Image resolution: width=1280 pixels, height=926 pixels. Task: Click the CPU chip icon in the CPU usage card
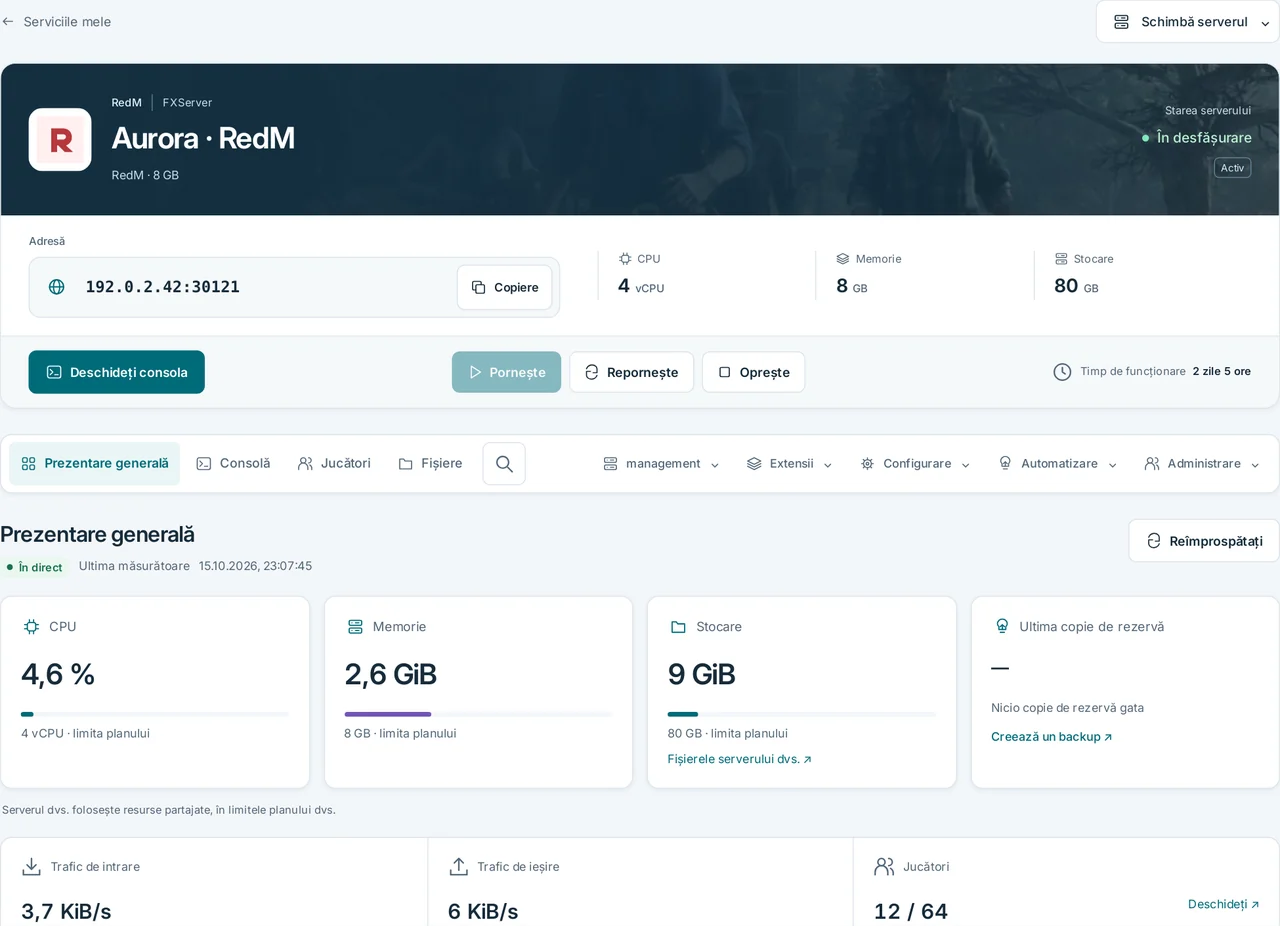click(31, 627)
